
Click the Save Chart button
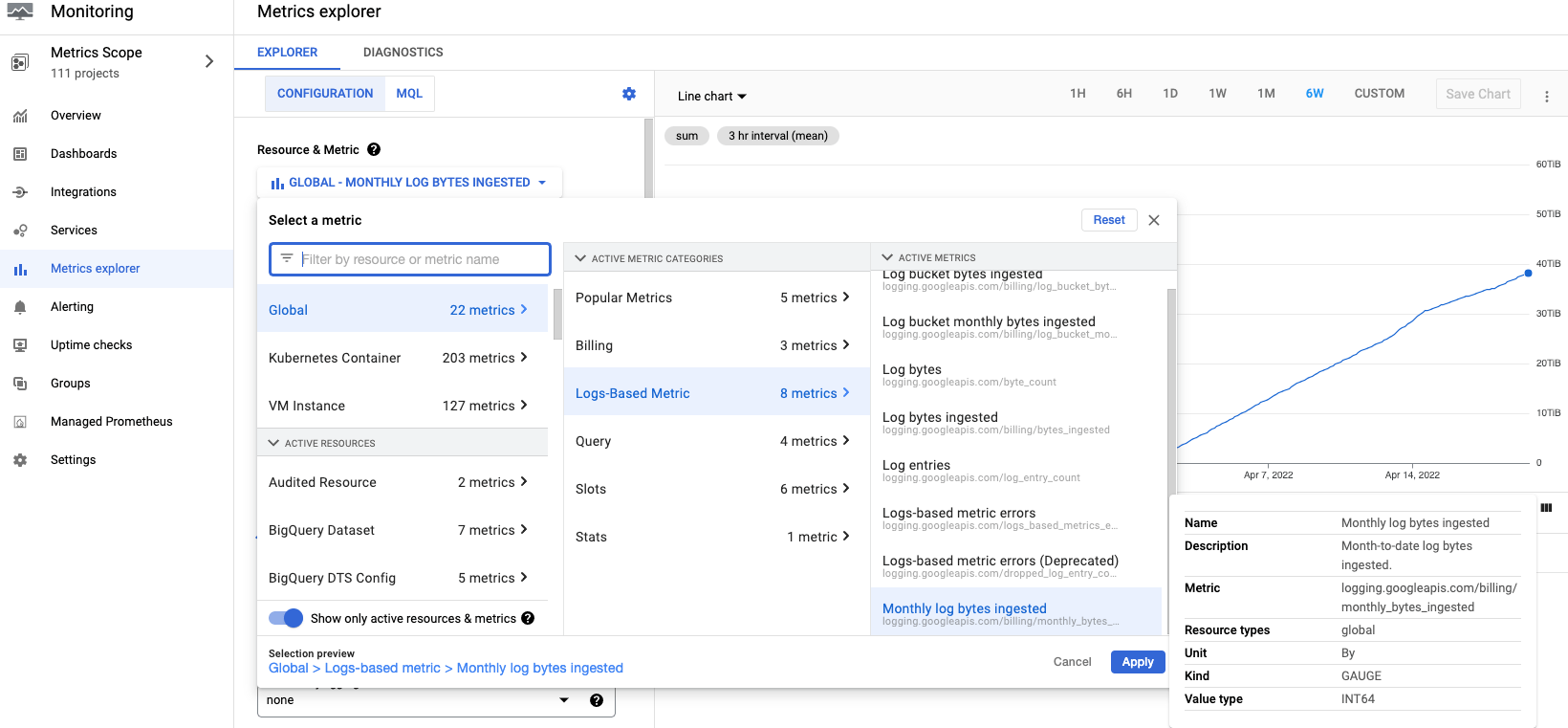pyautogui.click(x=1478, y=94)
